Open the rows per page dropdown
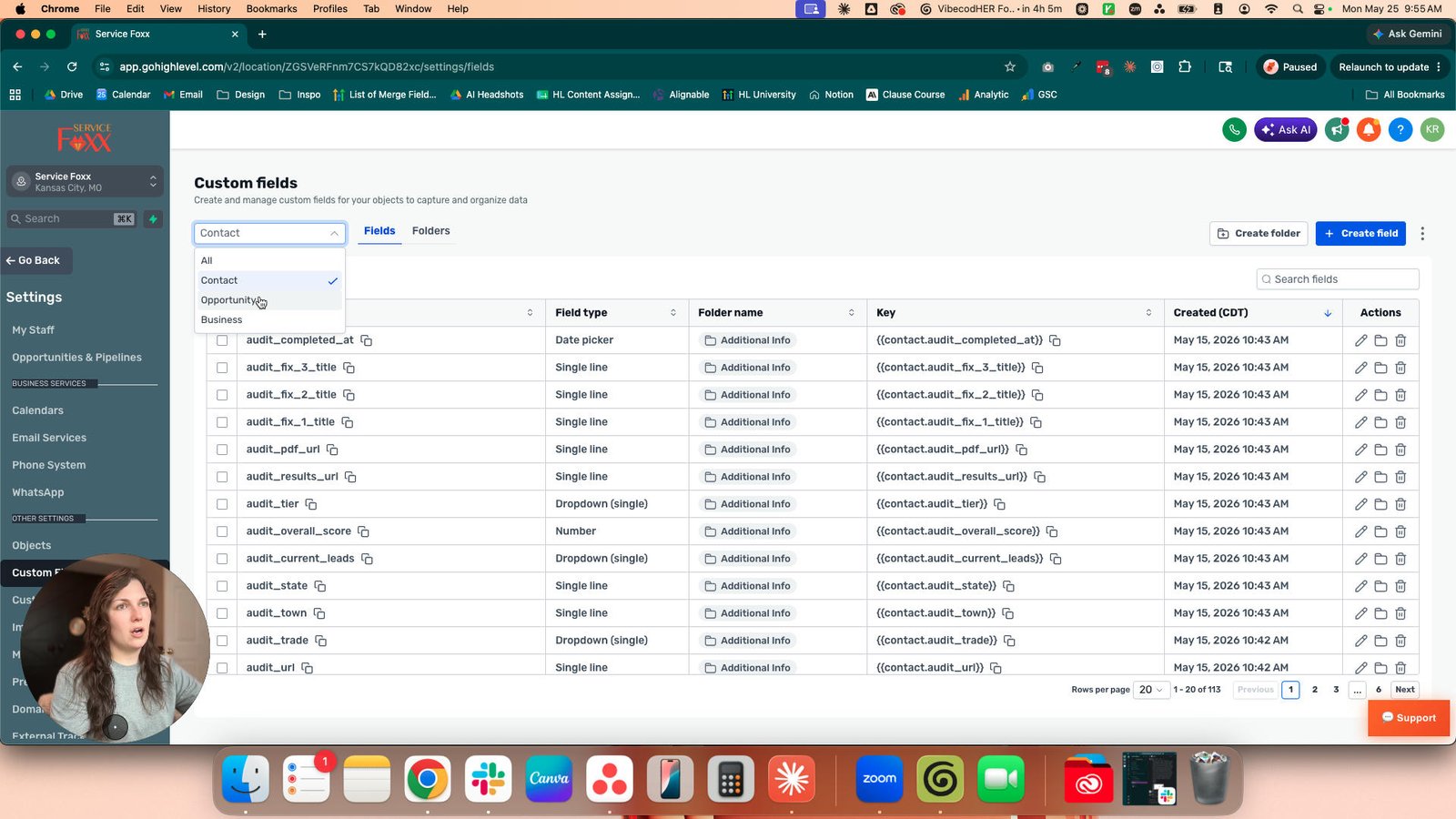The height and width of the screenshot is (819, 1456). point(1151,690)
